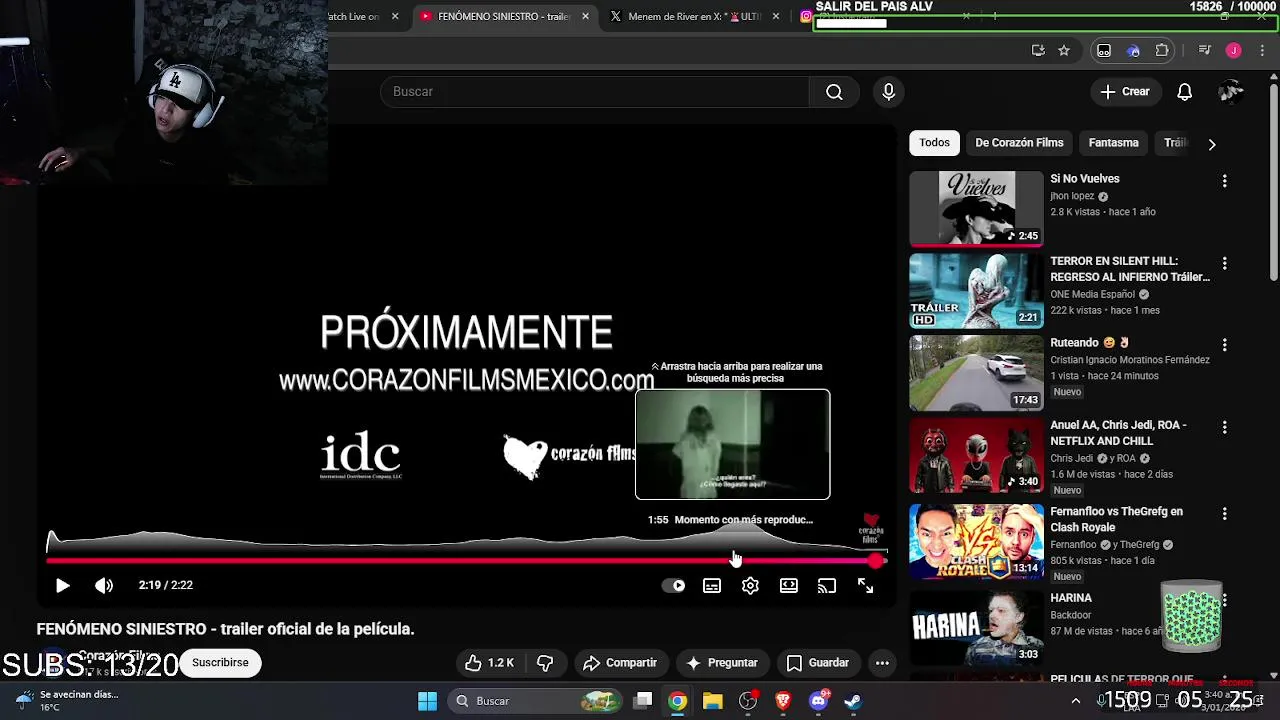Select the Todos filter chip

point(934,143)
